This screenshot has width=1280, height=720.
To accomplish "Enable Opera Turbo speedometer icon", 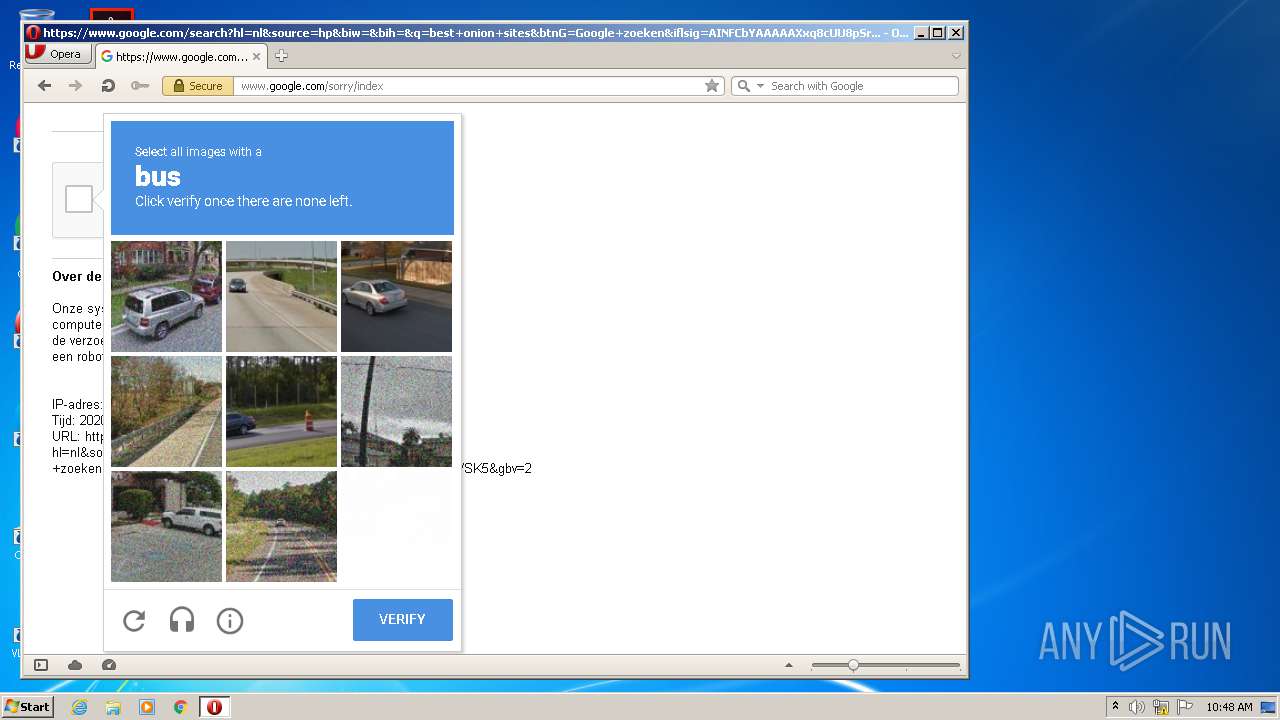I will [x=109, y=665].
